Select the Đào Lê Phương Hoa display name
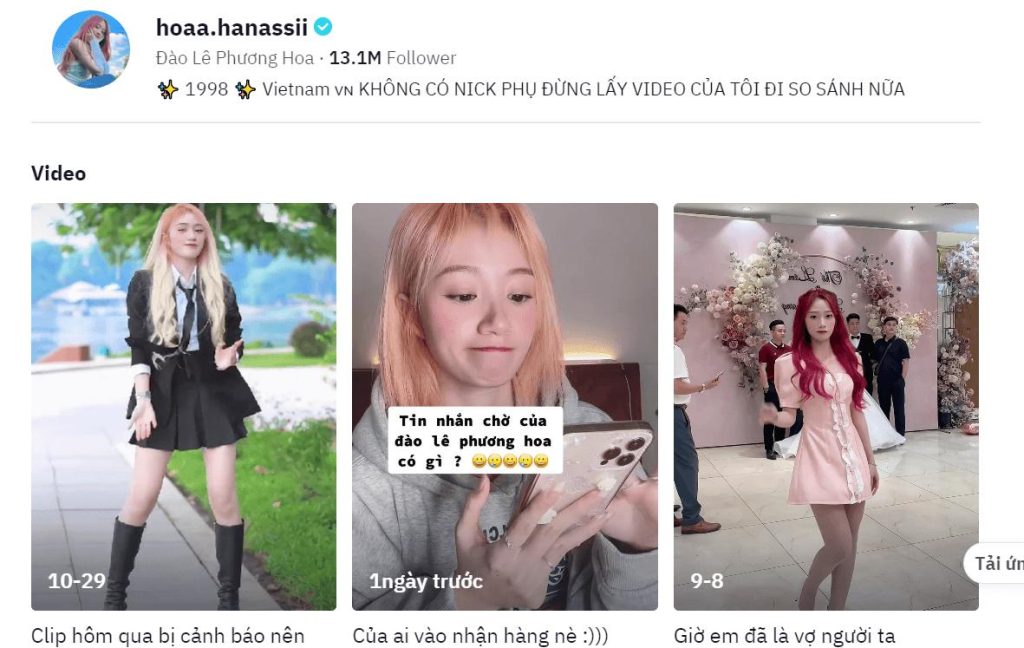 [x=234, y=58]
